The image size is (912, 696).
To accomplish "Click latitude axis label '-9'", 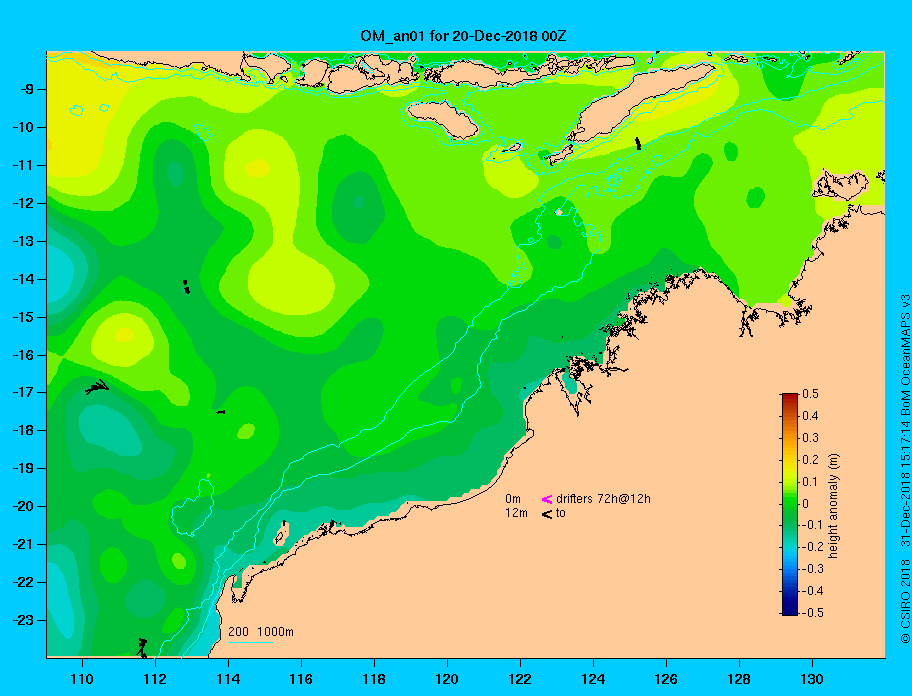I will point(27,90).
